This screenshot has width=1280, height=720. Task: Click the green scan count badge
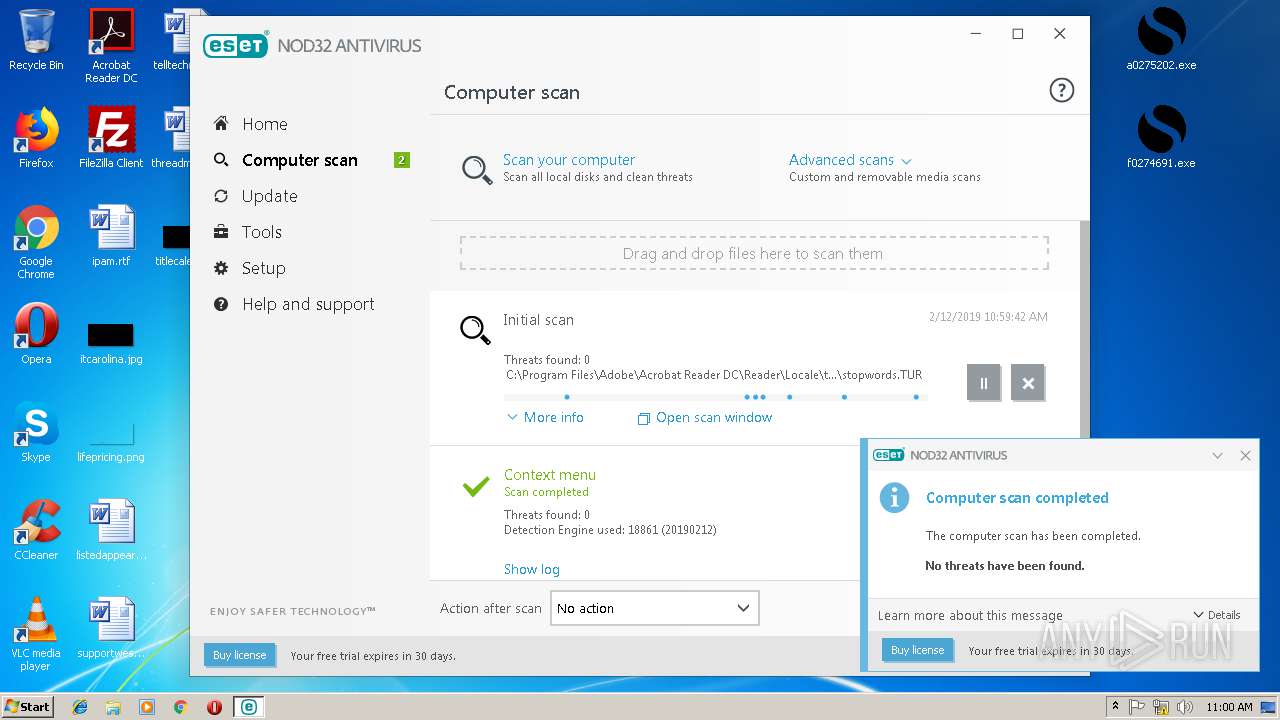[402, 160]
